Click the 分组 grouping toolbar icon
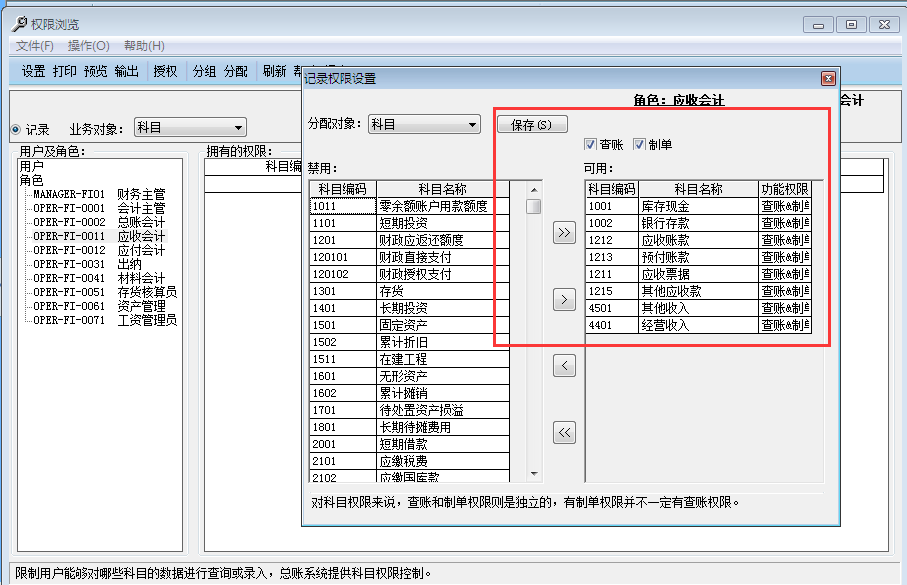Image resolution: width=907 pixels, height=585 pixels. 203,71
